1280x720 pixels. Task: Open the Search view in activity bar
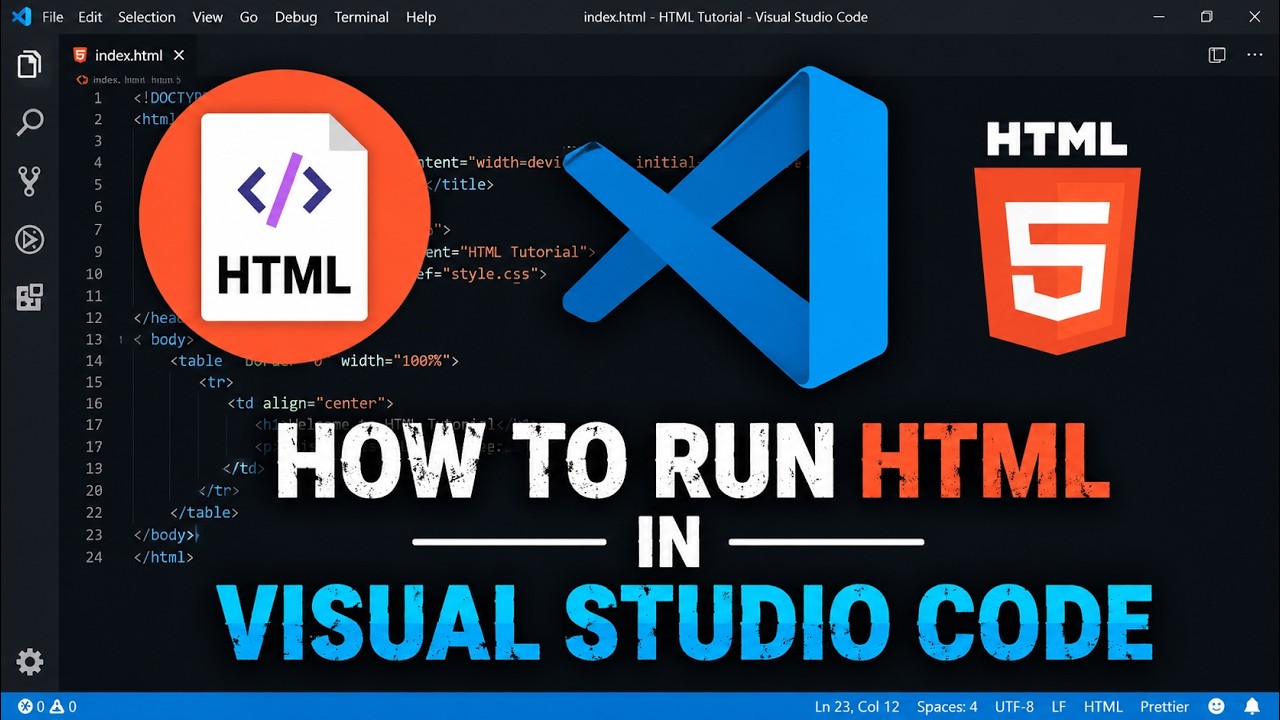click(29, 123)
